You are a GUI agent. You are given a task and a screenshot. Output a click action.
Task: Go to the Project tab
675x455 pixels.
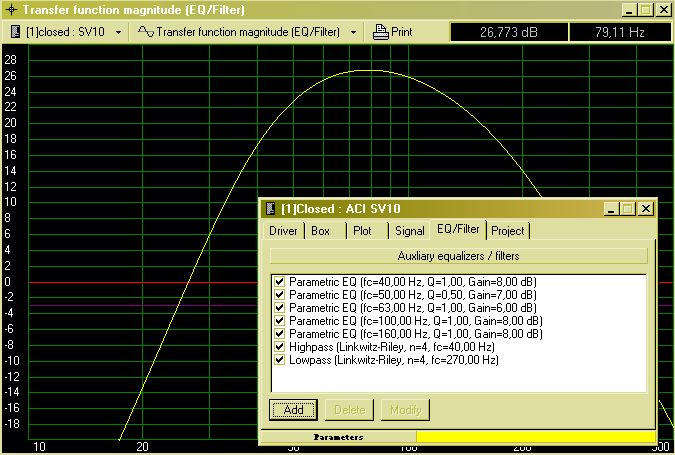pyautogui.click(x=508, y=231)
